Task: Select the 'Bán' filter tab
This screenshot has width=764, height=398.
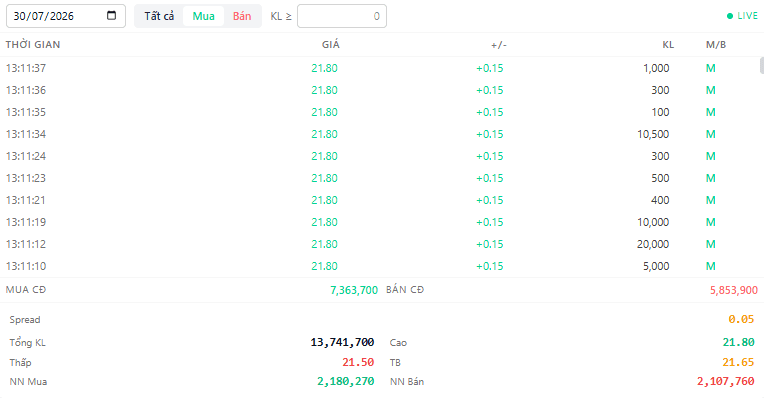Action: coord(242,16)
